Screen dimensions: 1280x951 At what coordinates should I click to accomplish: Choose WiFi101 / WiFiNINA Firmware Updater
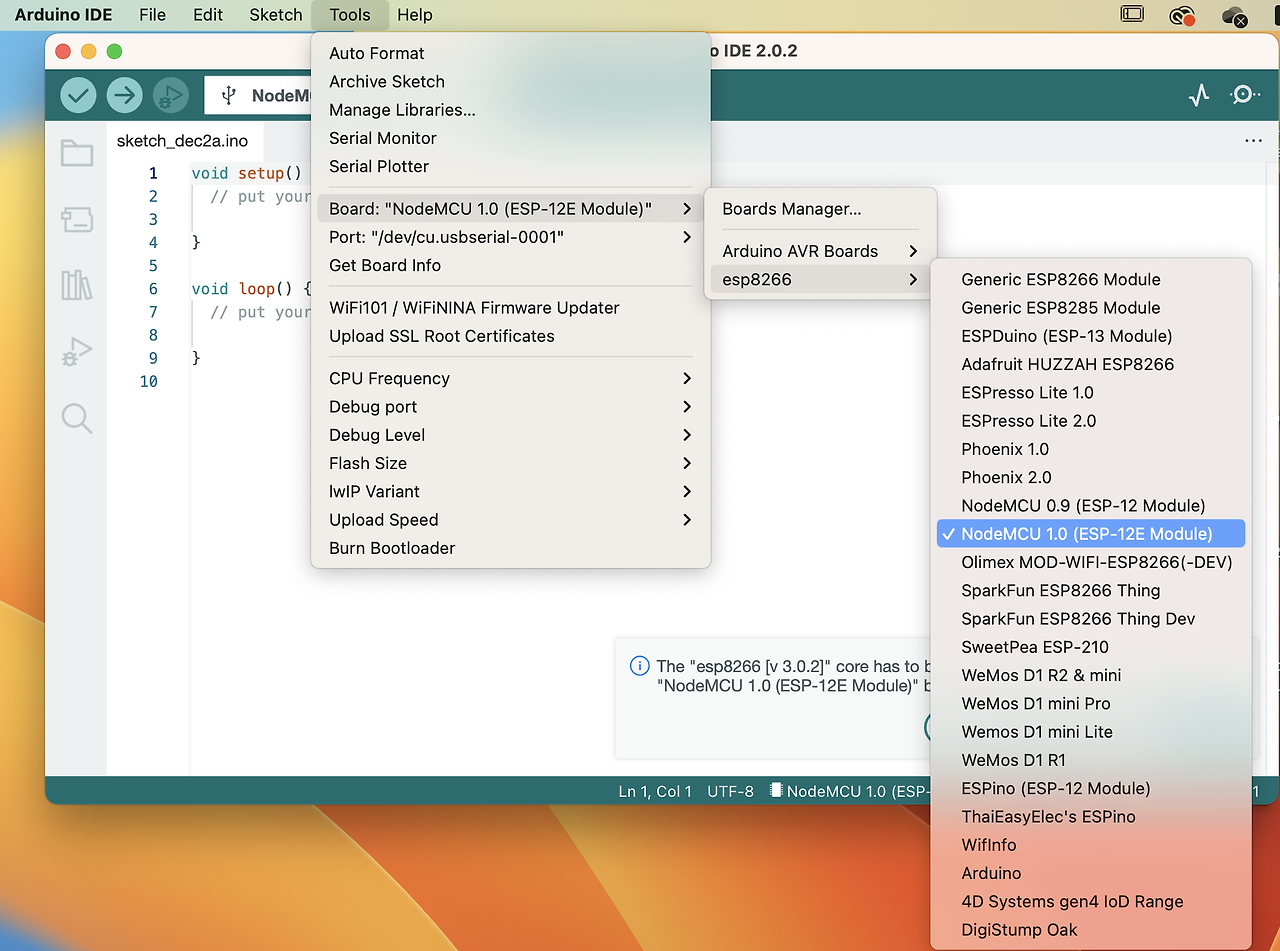point(510,308)
